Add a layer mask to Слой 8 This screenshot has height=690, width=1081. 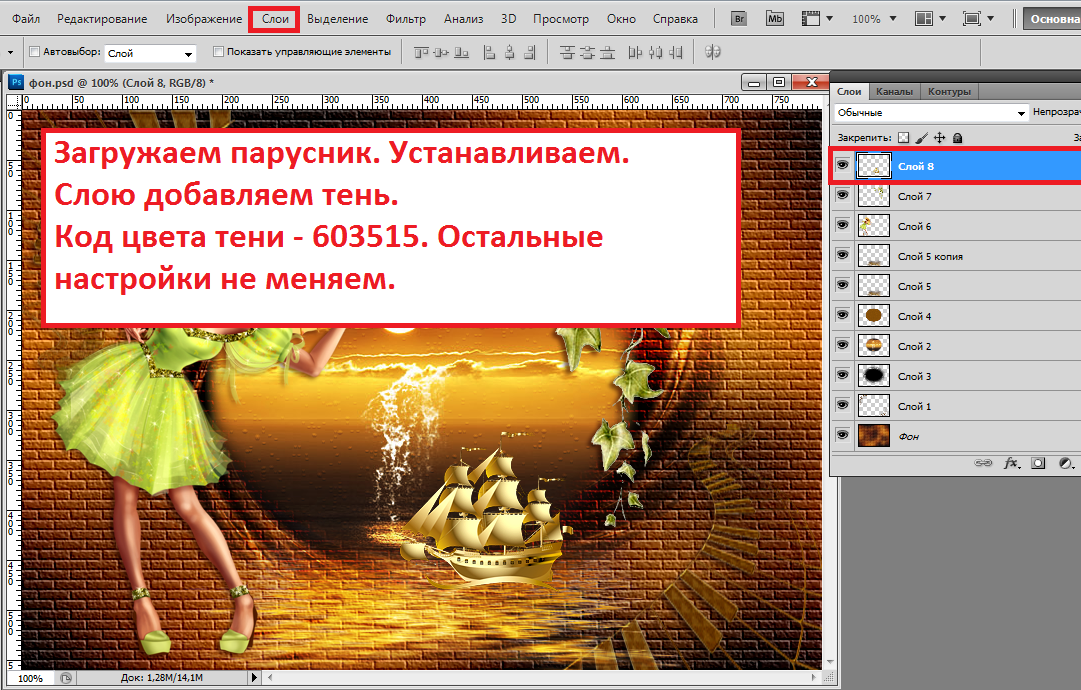(x=1038, y=464)
